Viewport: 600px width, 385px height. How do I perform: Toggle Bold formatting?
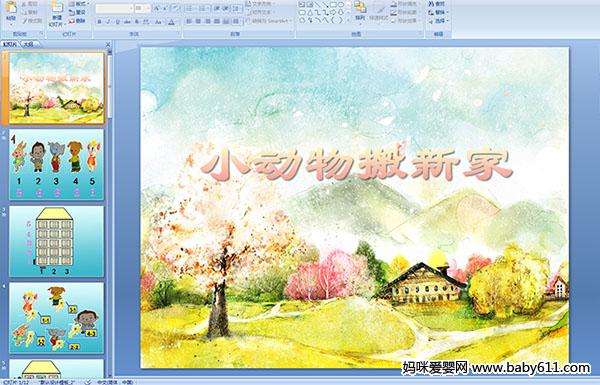(x=99, y=22)
